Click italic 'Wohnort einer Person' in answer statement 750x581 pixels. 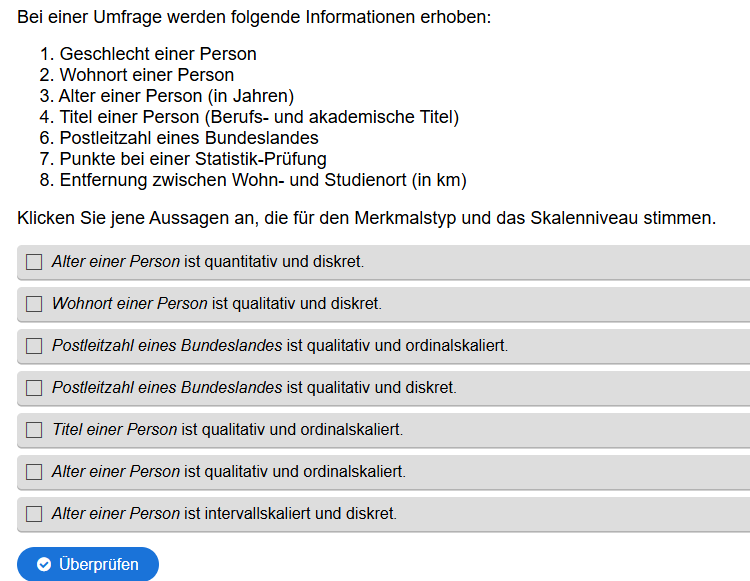pos(130,304)
